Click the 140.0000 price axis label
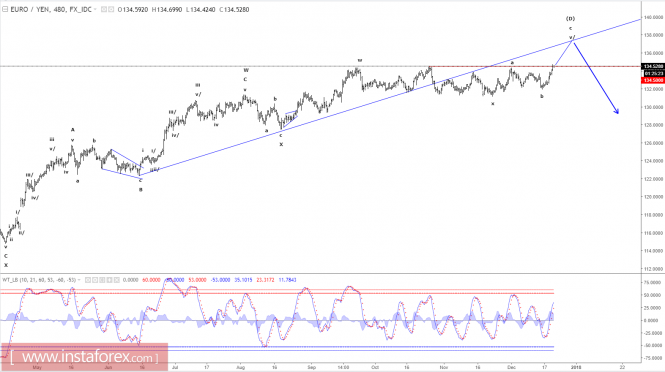 tap(653, 17)
